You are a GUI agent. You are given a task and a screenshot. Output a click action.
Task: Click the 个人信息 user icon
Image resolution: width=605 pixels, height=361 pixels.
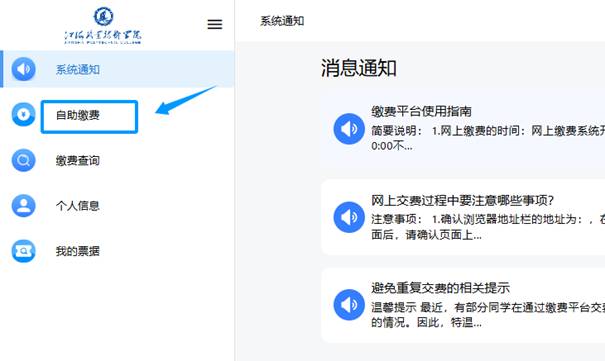pyautogui.click(x=24, y=206)
